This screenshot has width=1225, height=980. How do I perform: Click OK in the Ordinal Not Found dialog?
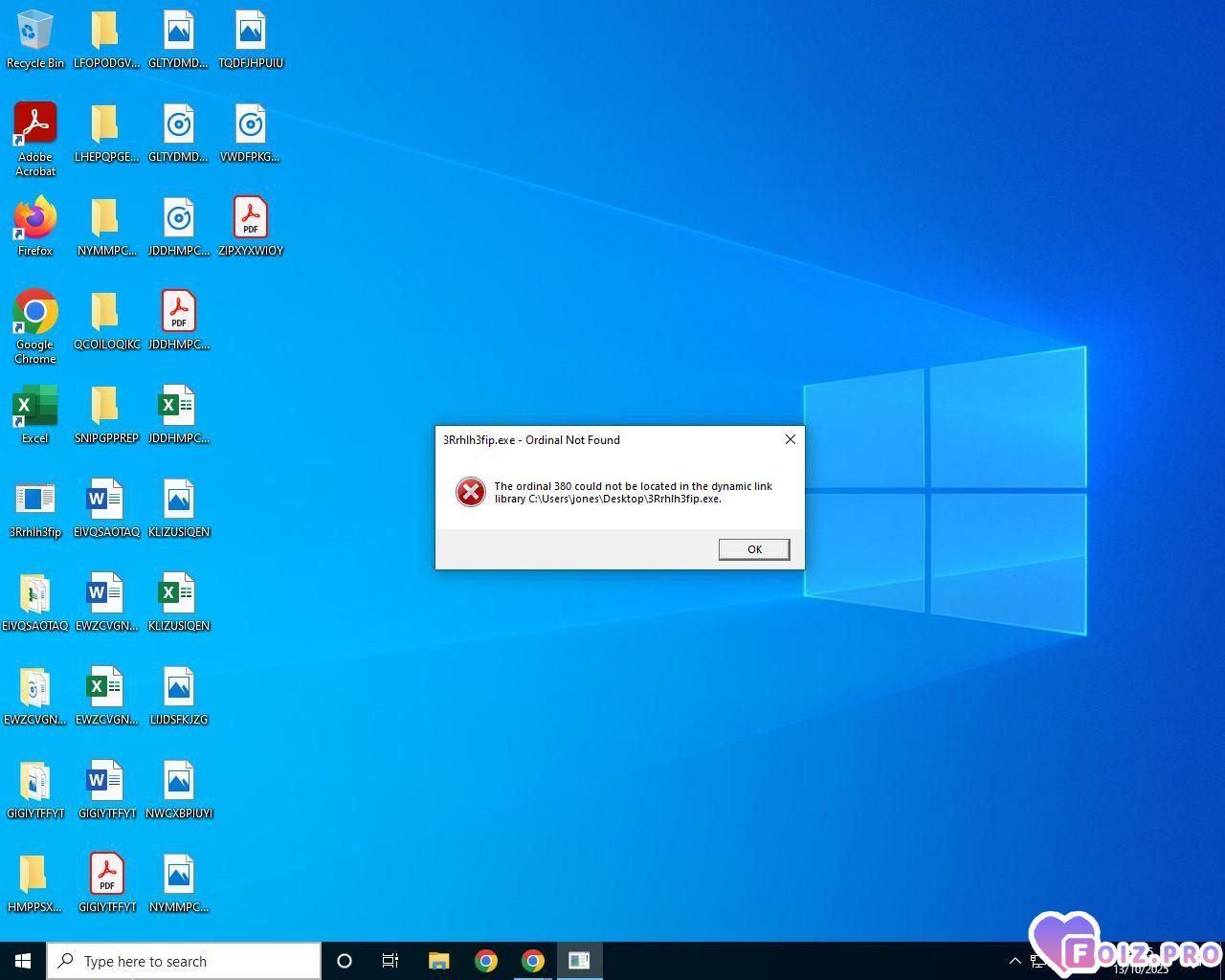(x=754, y=549)
